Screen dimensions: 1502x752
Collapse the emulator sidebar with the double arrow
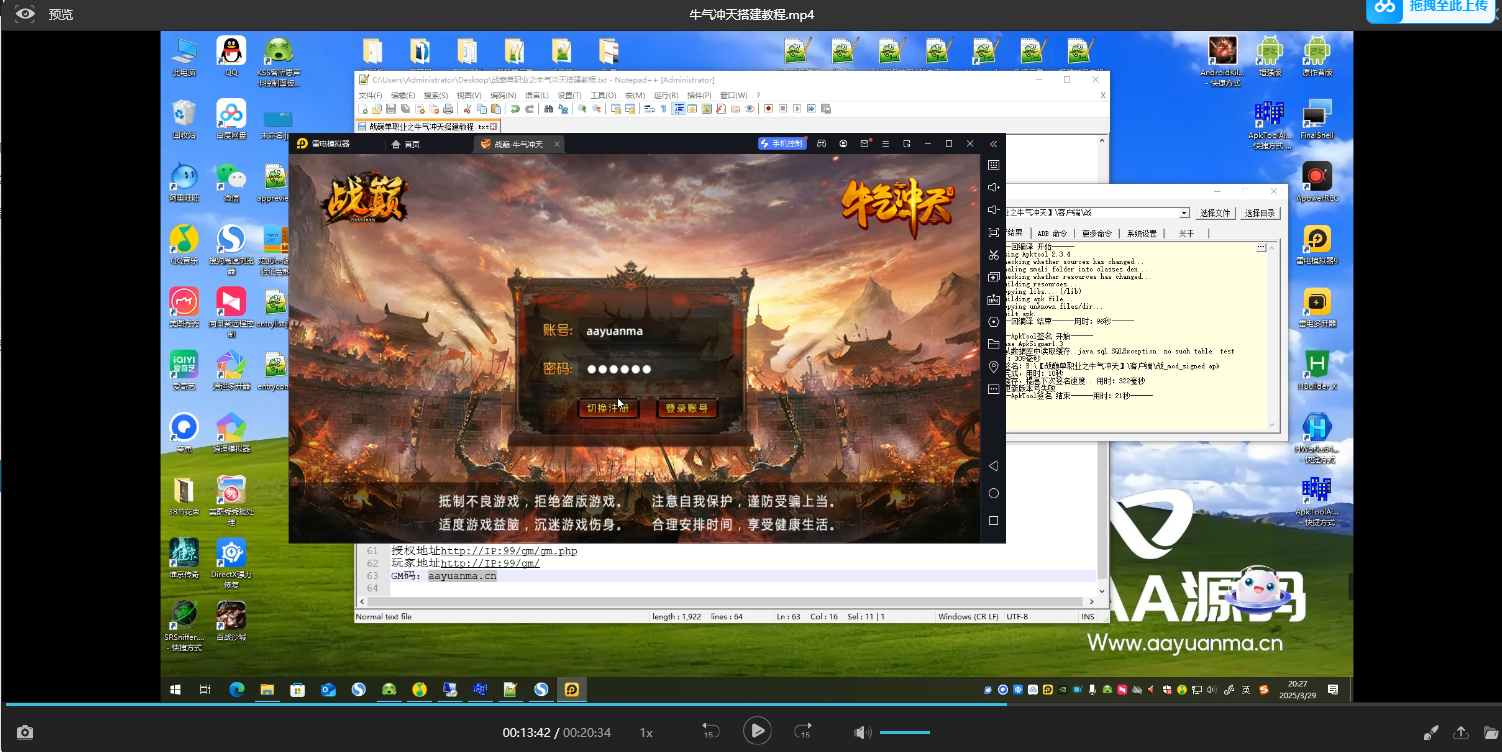993,144
